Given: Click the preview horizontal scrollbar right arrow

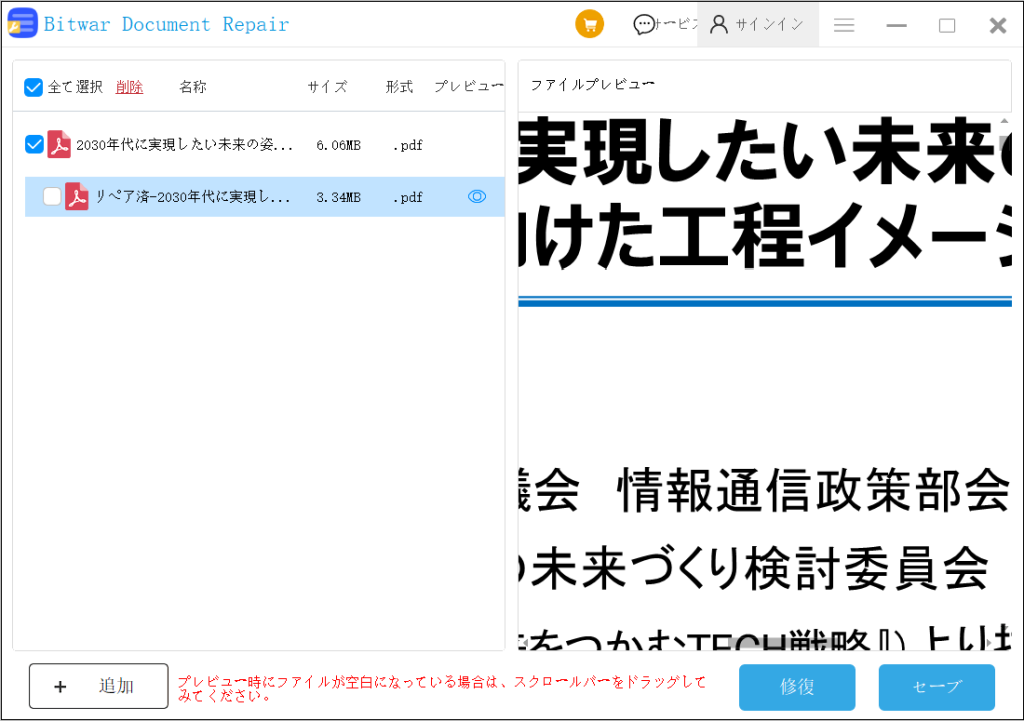Looking at the screenshot, I should click(991, 642).
